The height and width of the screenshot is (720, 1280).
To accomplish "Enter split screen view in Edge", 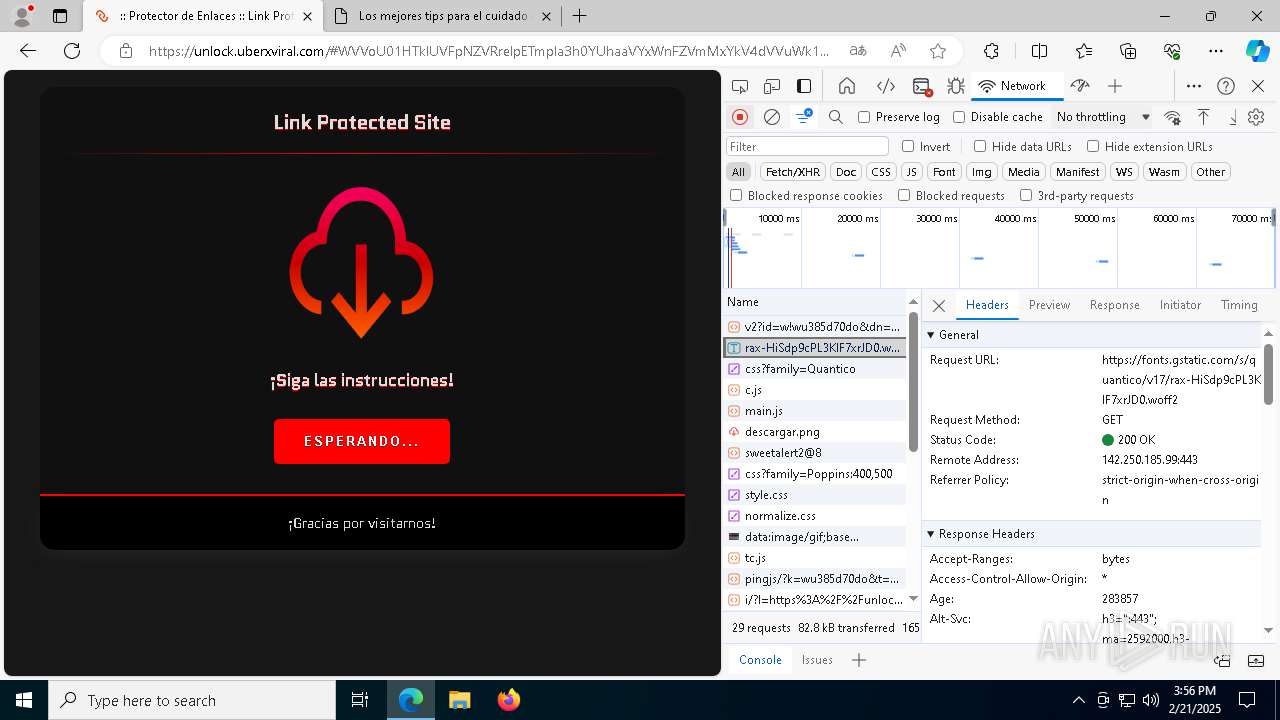I will click(x=1039, y=51).
